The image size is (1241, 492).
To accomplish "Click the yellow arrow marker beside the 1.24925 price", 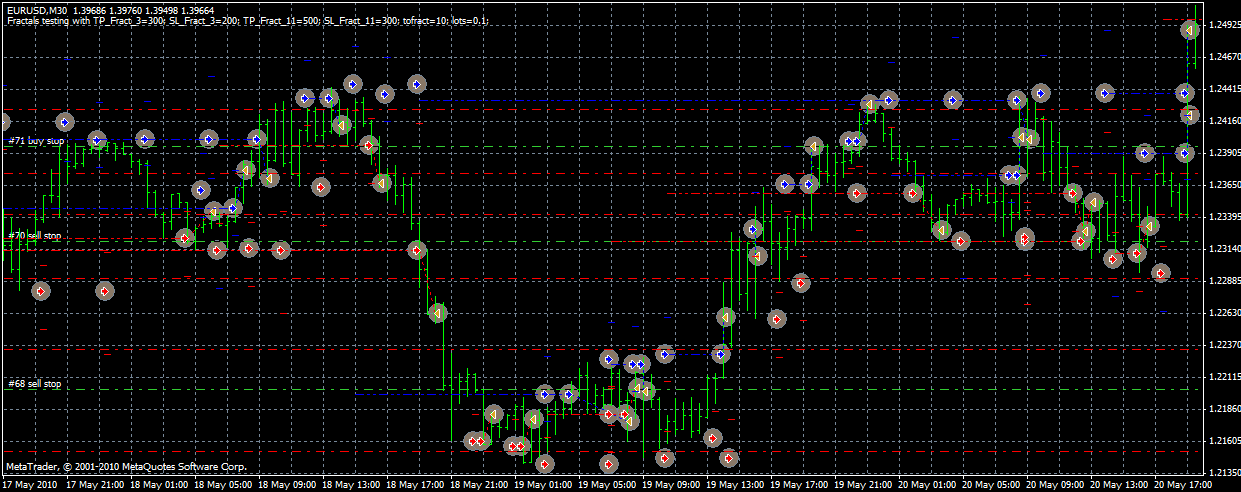I will coord(1190,31).
